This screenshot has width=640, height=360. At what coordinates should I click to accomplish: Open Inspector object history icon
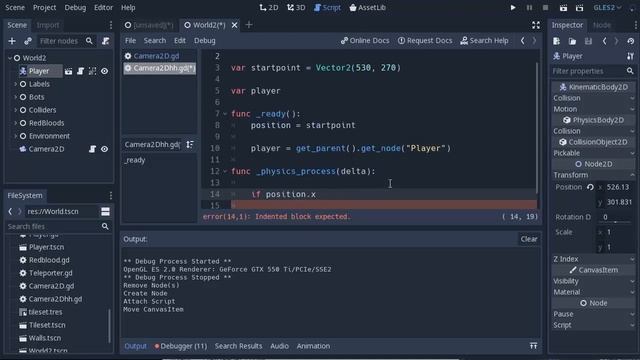(x=631, y=41)
